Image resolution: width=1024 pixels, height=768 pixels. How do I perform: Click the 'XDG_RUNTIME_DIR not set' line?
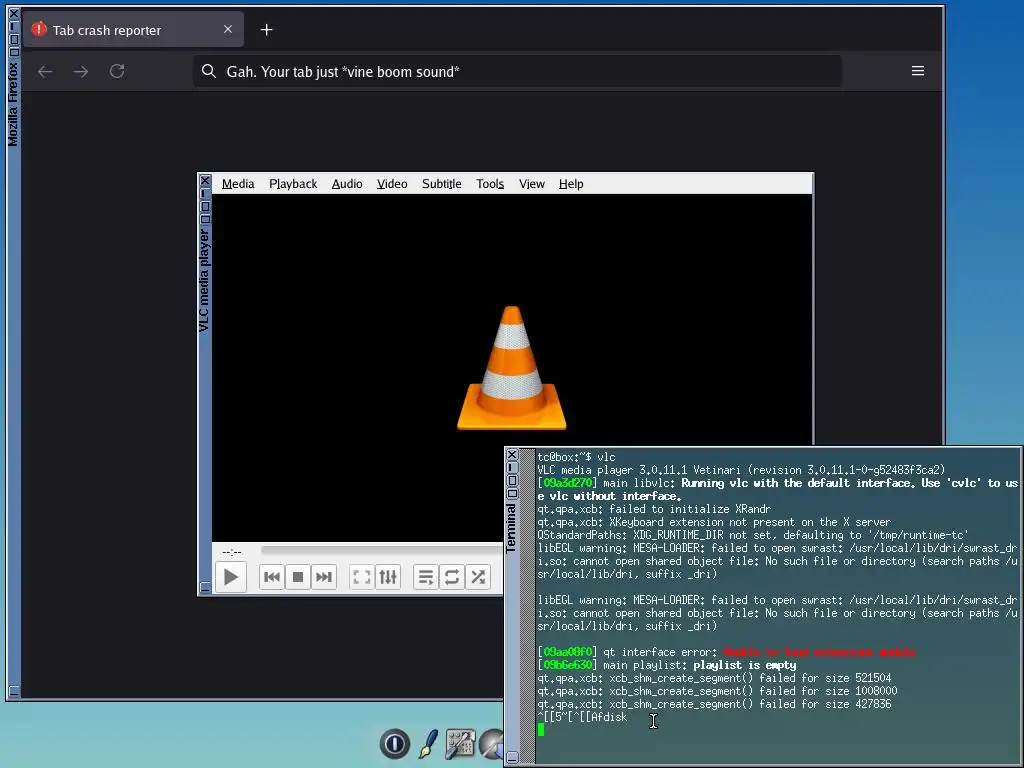[x=752, y=536]
